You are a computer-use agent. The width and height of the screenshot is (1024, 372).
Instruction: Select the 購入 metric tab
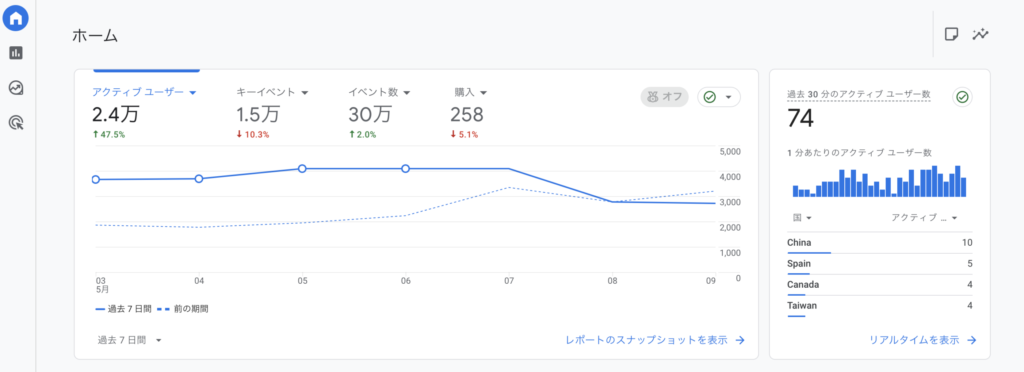pyautogui.click(x=470, y=93)
